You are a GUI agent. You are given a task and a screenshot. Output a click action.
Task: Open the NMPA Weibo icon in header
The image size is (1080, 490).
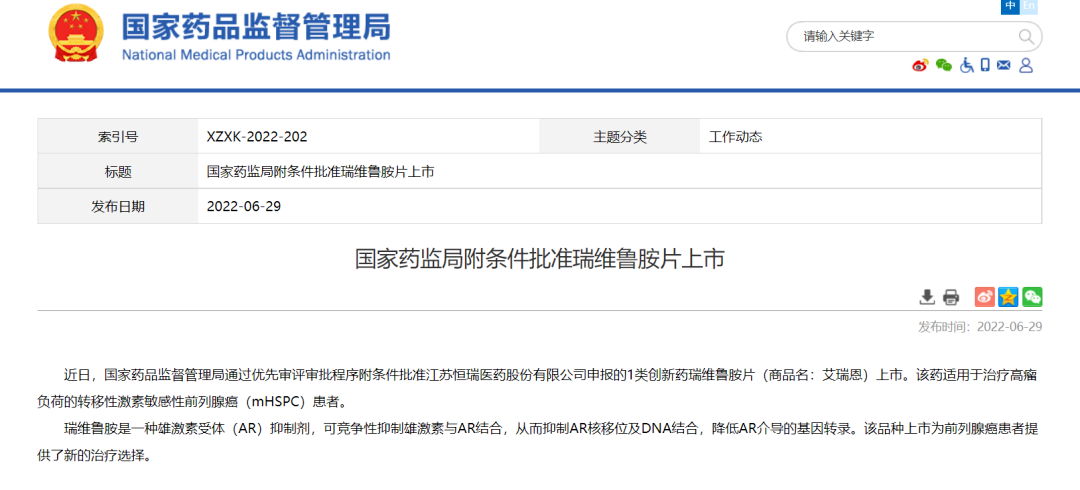[920, 65]
